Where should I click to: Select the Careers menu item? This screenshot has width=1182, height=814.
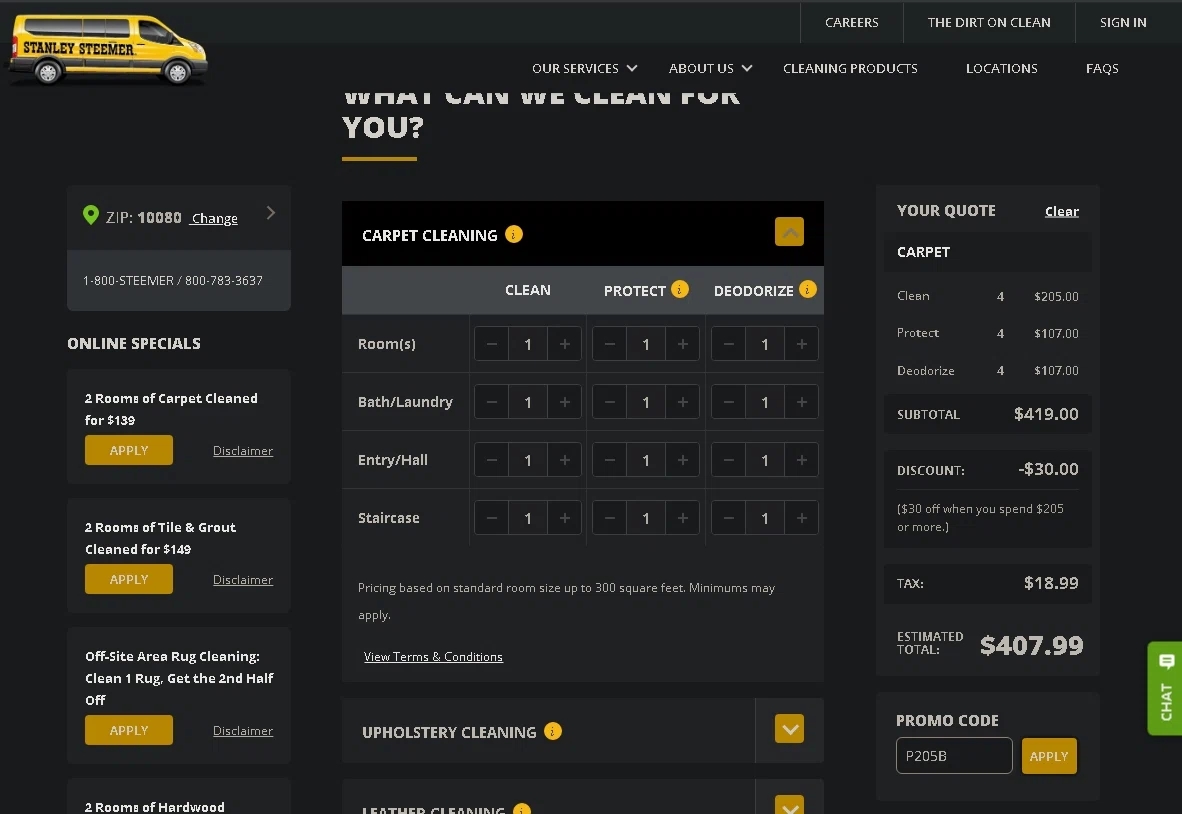click(851, 22)
